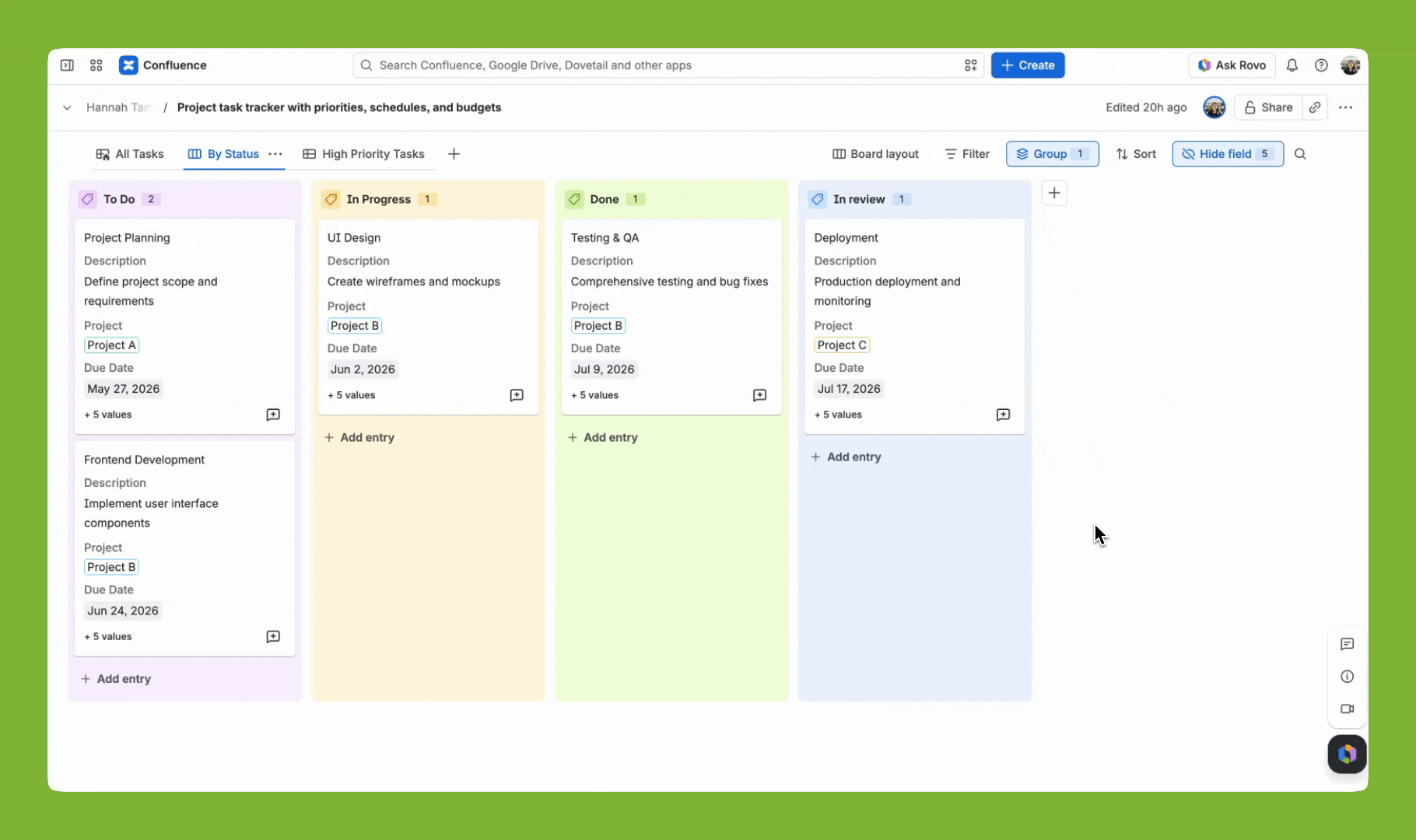This screenshot has width=1416, height=840.
Task: Open the search filter apps icon
Action: pos(970,65)
